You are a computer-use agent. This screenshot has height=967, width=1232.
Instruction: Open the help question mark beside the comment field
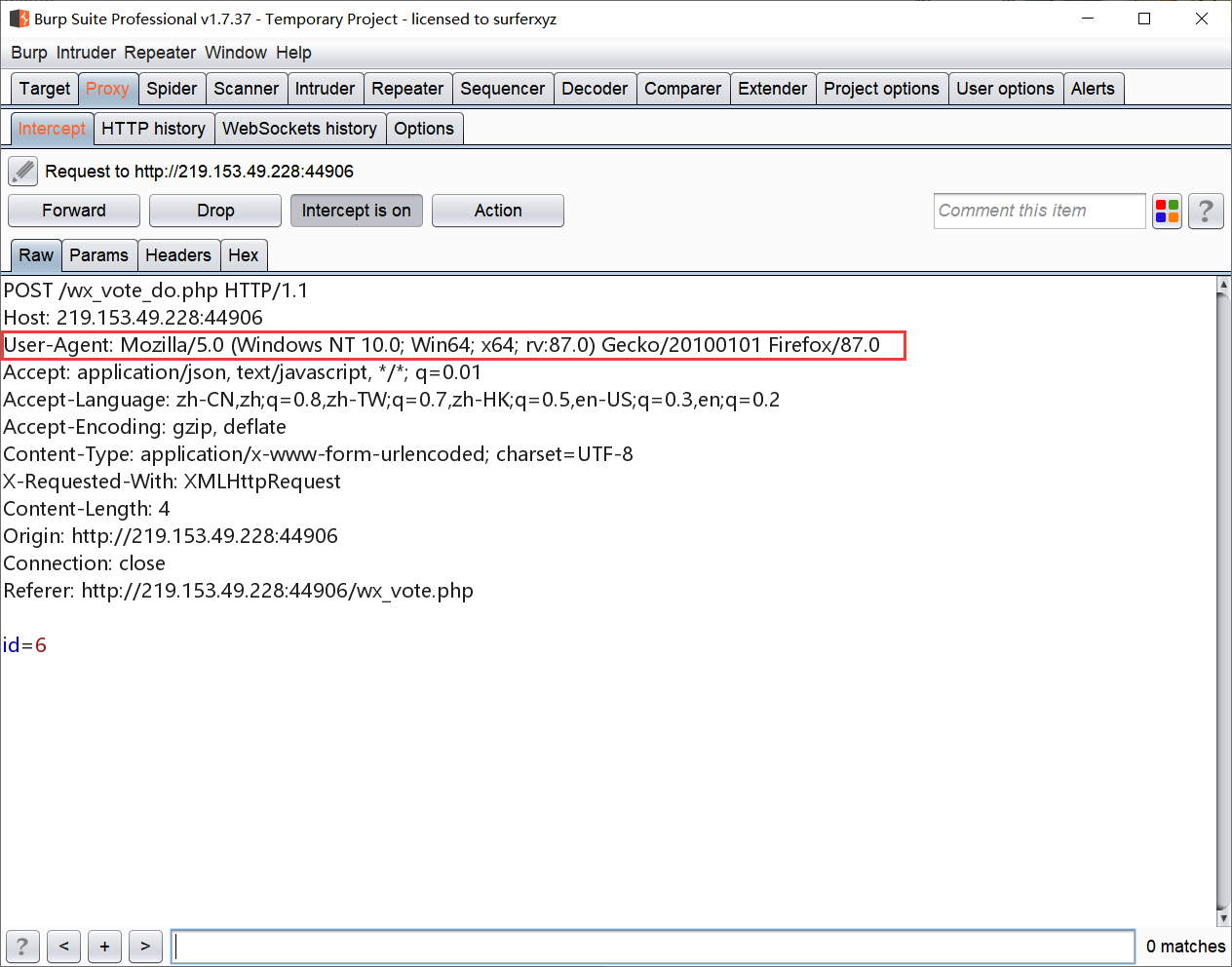[1206, 211]
